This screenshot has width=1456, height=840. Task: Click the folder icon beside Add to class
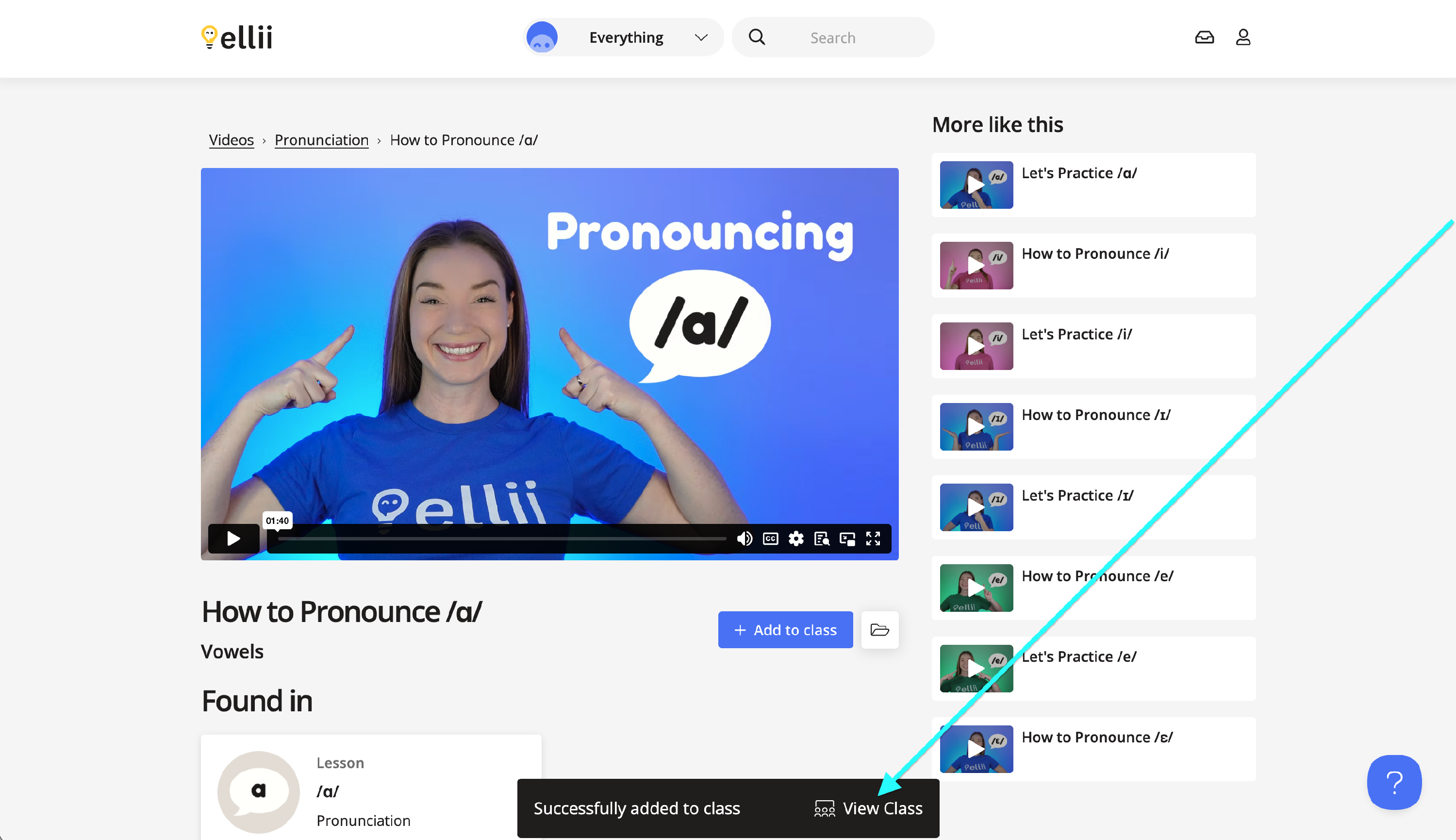click(879, 629)
